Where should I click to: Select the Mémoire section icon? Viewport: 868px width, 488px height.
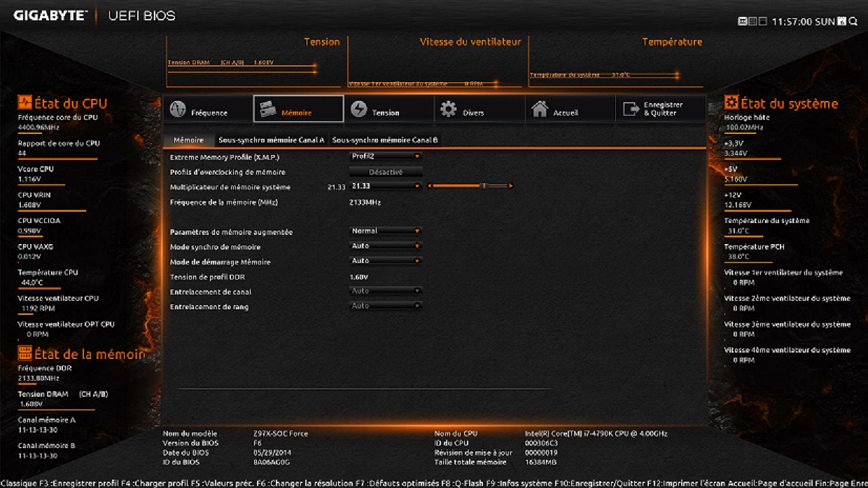click(268, 109)
